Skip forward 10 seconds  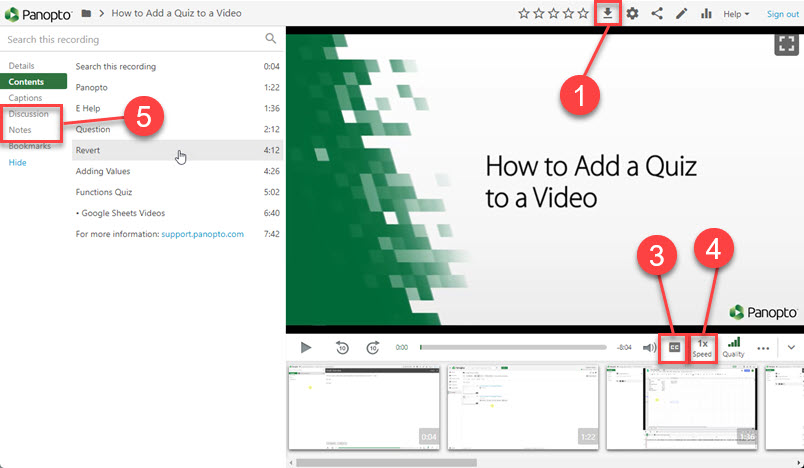pyautogui.click(x=373, y=348)
